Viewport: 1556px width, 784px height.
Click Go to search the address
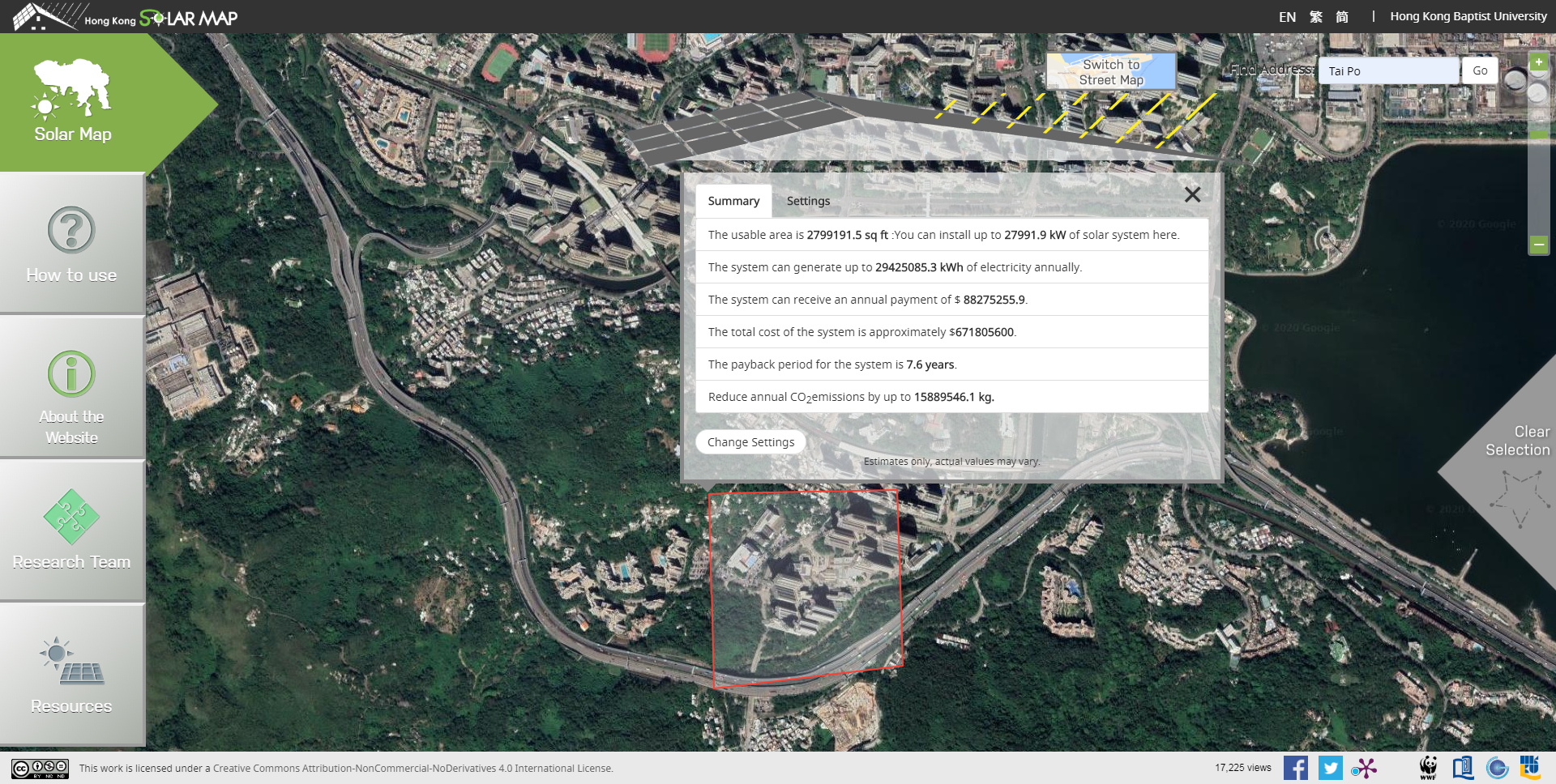click(1479, 70)
